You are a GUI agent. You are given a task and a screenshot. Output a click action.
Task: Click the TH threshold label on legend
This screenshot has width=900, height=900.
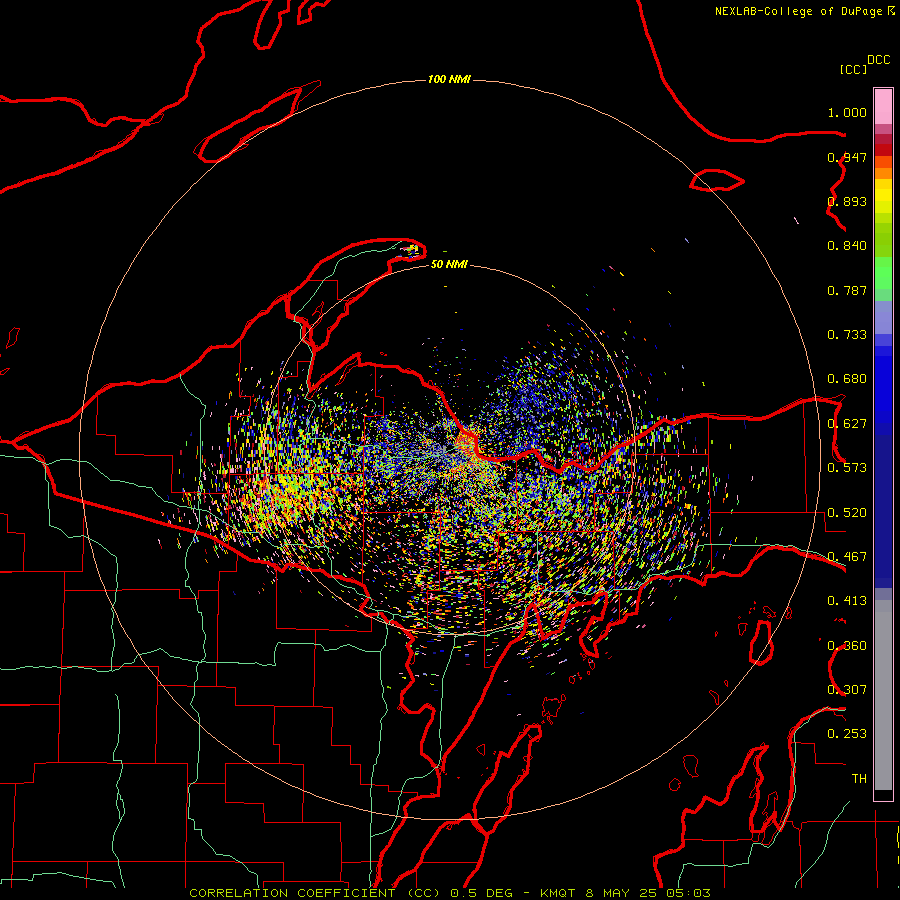coord(859,779)
